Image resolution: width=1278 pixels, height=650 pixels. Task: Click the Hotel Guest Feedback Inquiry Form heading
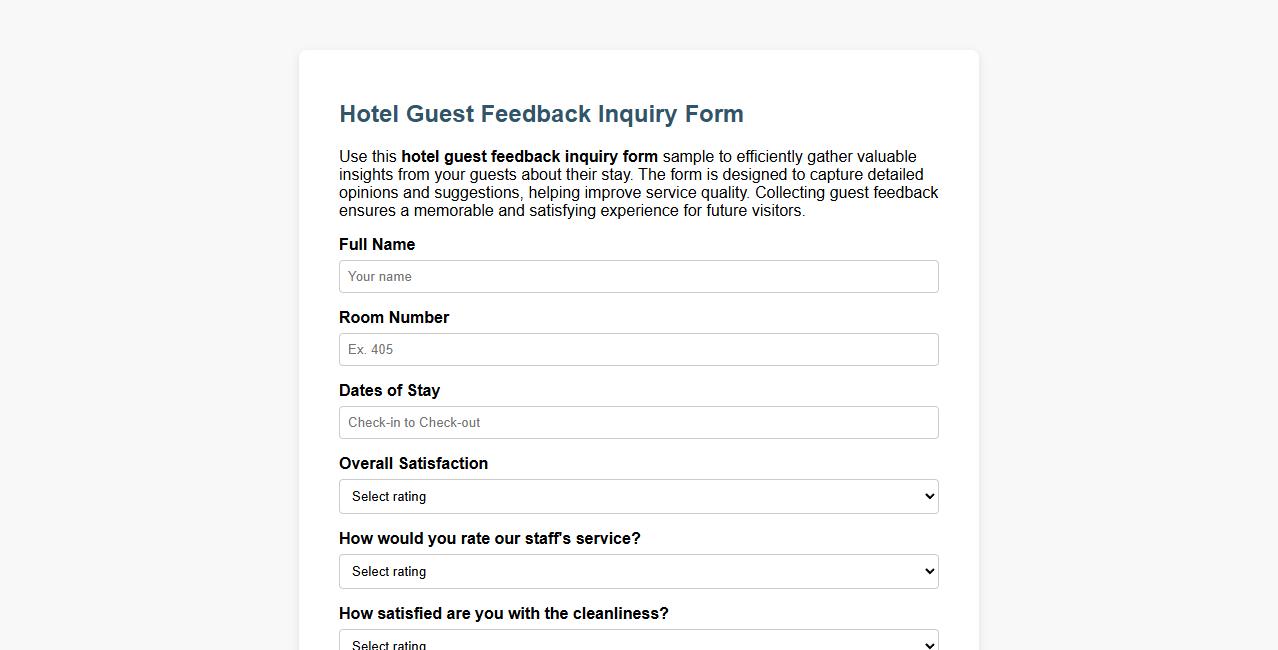(541, 113)
